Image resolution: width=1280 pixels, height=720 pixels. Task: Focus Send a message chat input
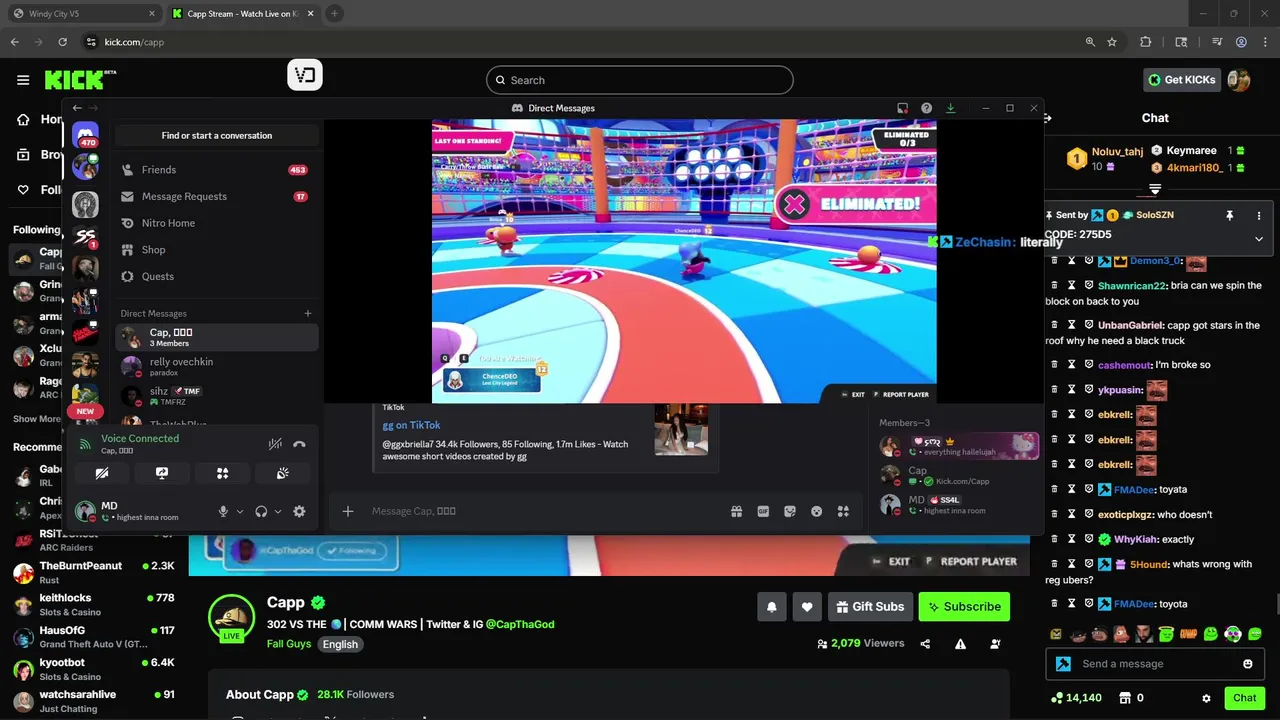[x=1155, y=663]
